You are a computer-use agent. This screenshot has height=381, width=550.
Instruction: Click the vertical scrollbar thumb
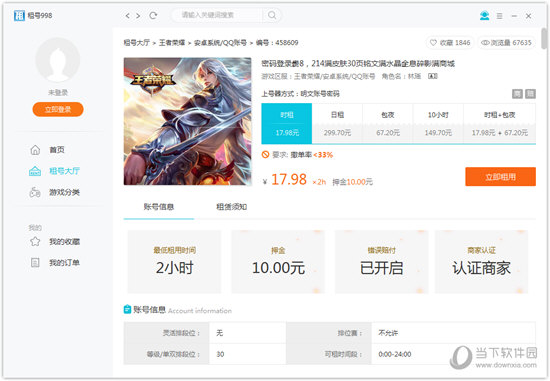[544, 39]
